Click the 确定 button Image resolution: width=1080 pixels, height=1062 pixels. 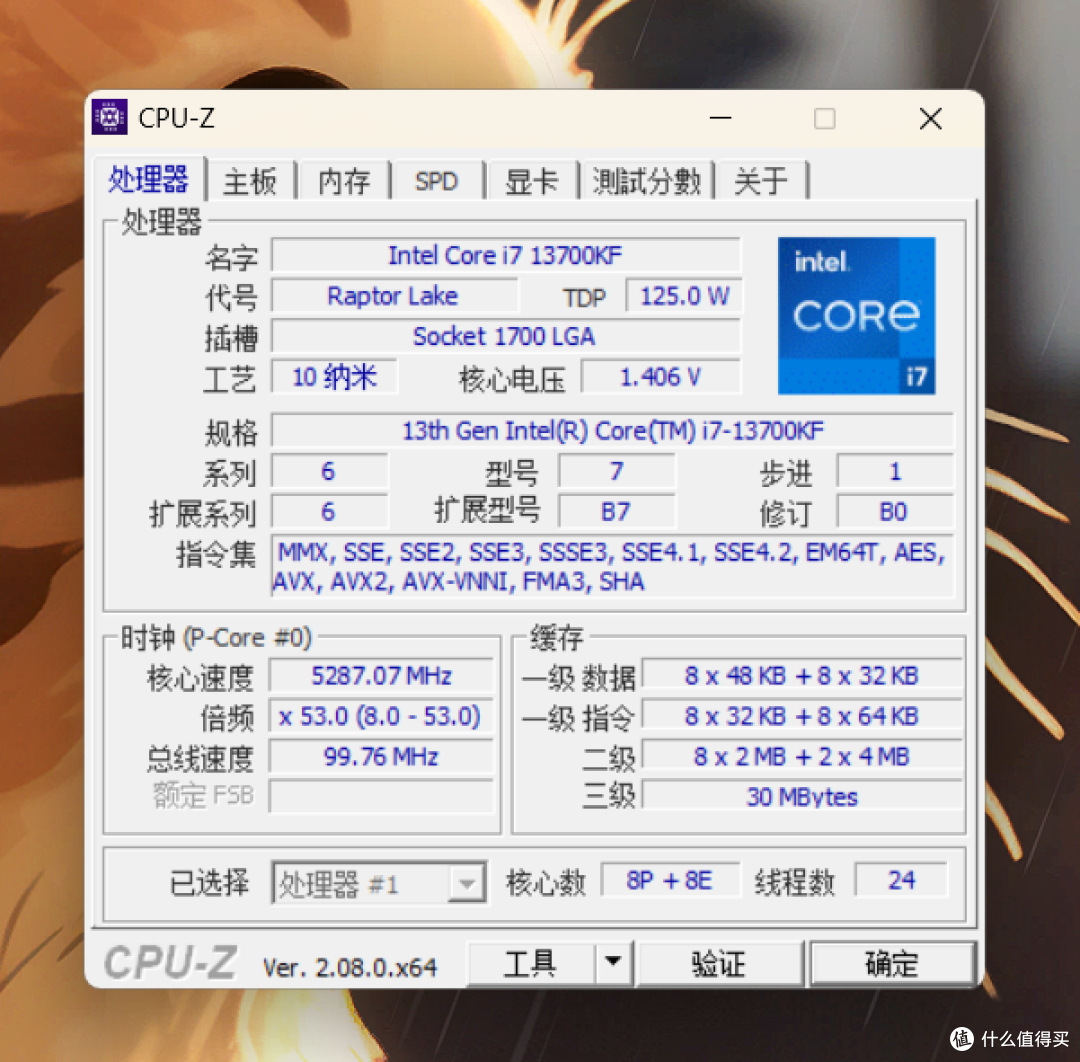click(x=892, y=963)
